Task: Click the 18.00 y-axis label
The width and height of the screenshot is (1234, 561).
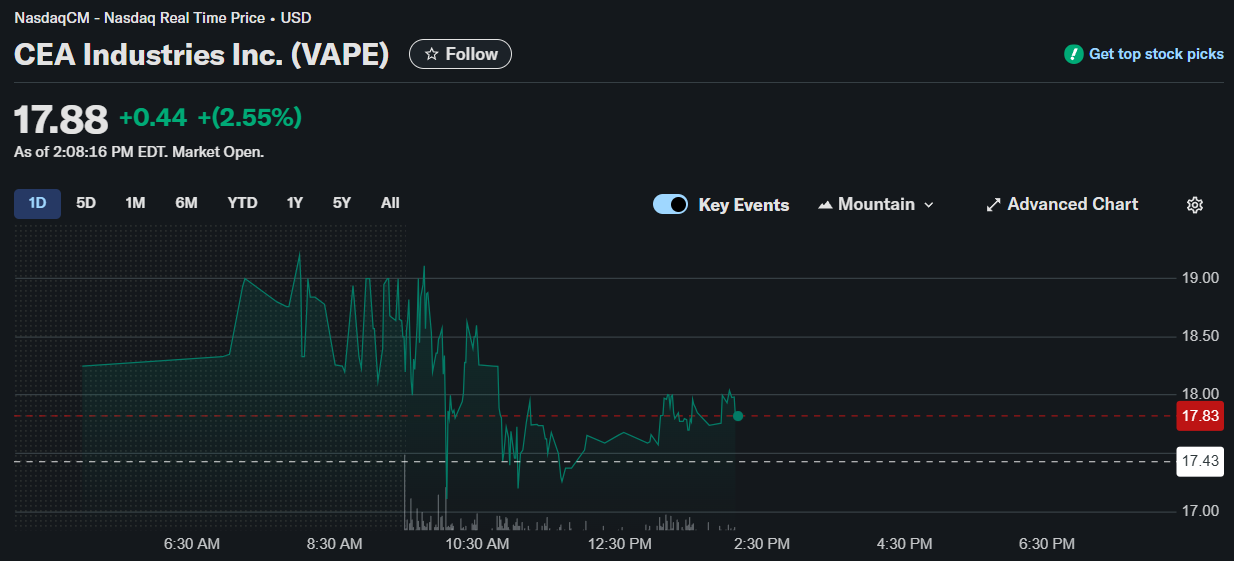Action: click(x=1200, y=394)
